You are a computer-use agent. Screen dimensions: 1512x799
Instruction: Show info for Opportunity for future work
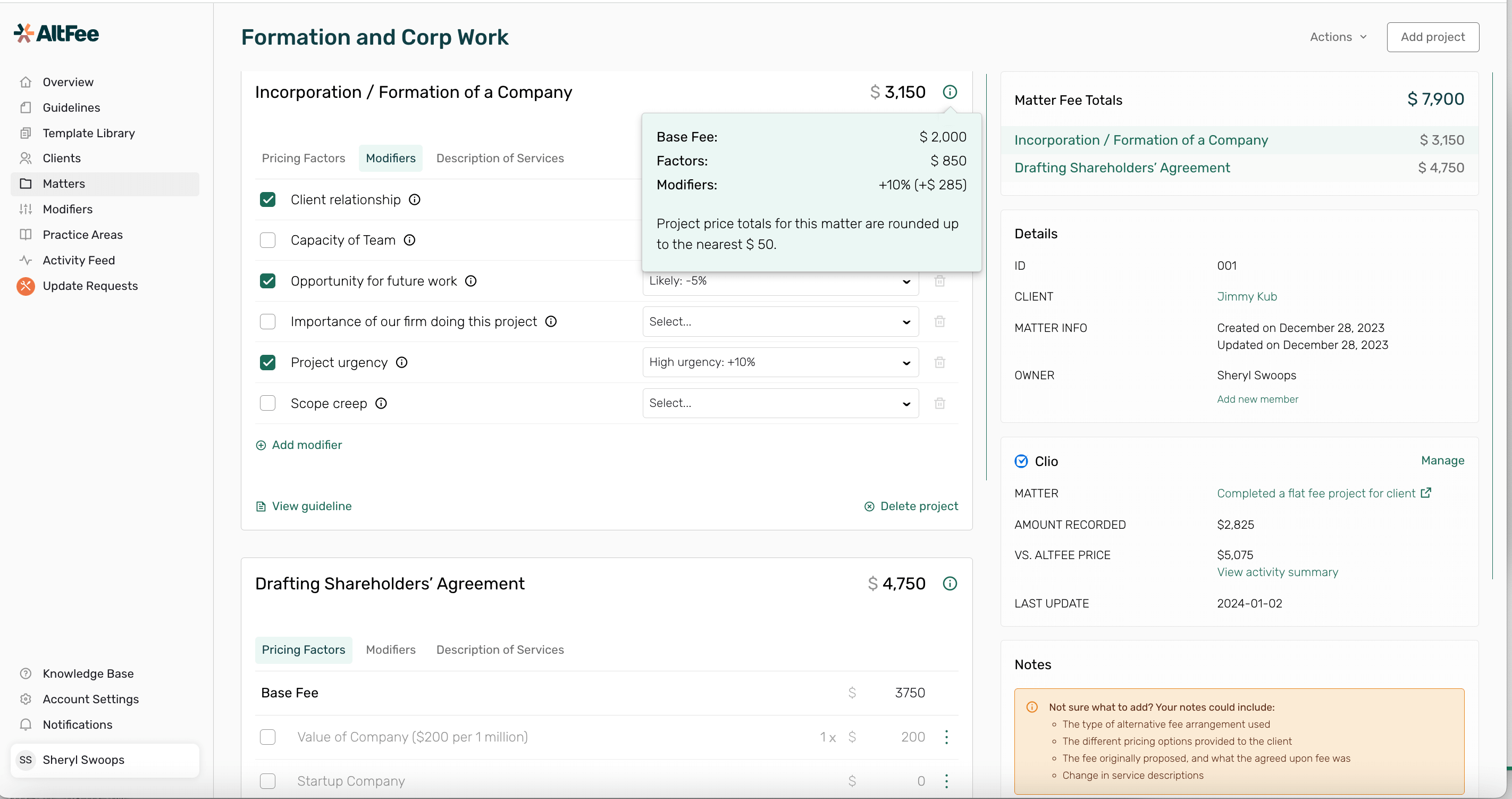471,281
